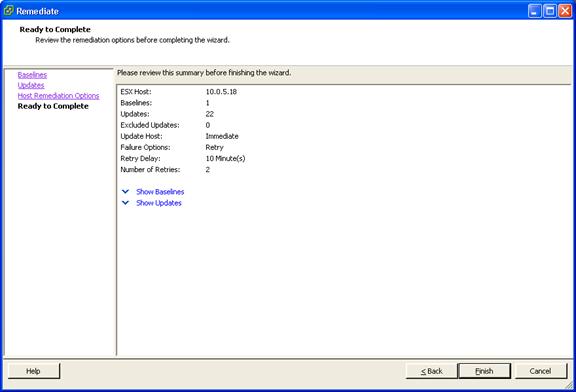
Task: Click the Remediate window title text
Action: coord(37,11)
